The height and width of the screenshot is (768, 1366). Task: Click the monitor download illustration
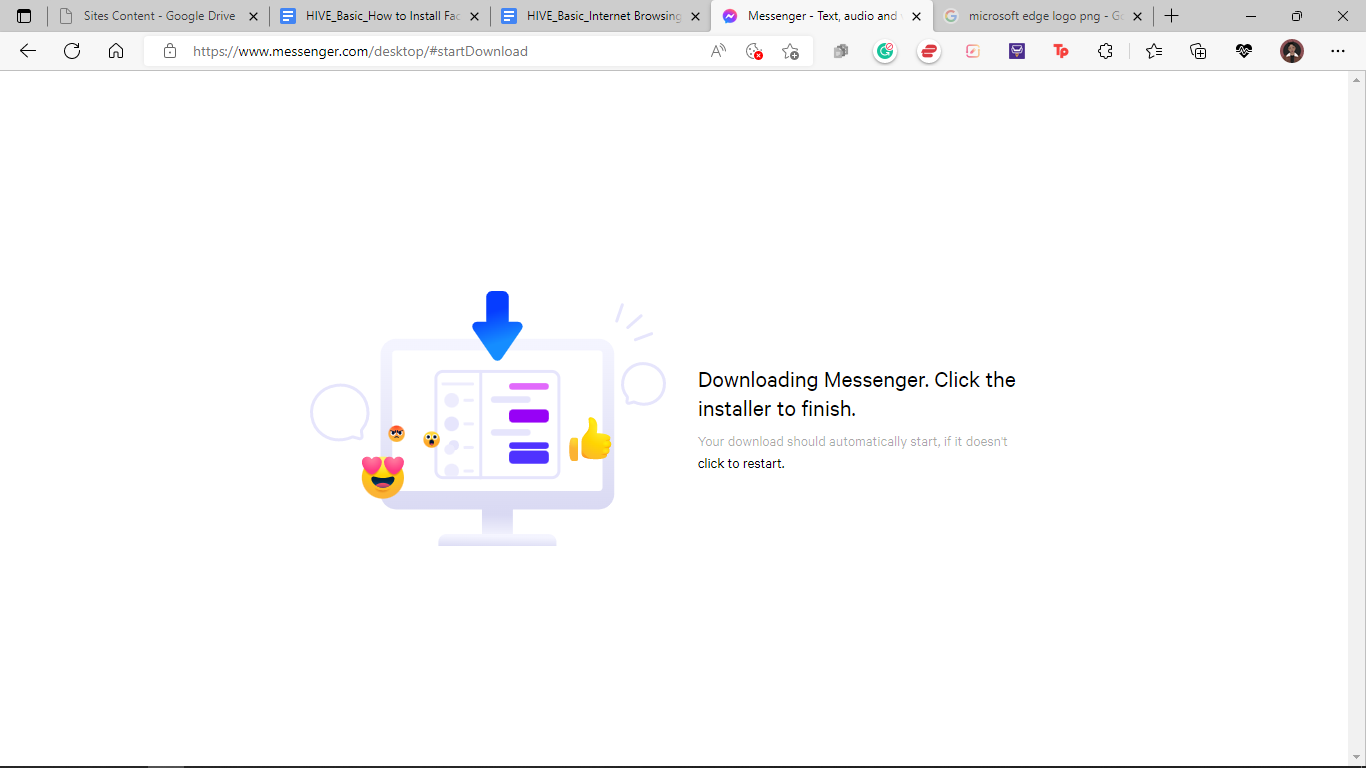coord(488,419)
